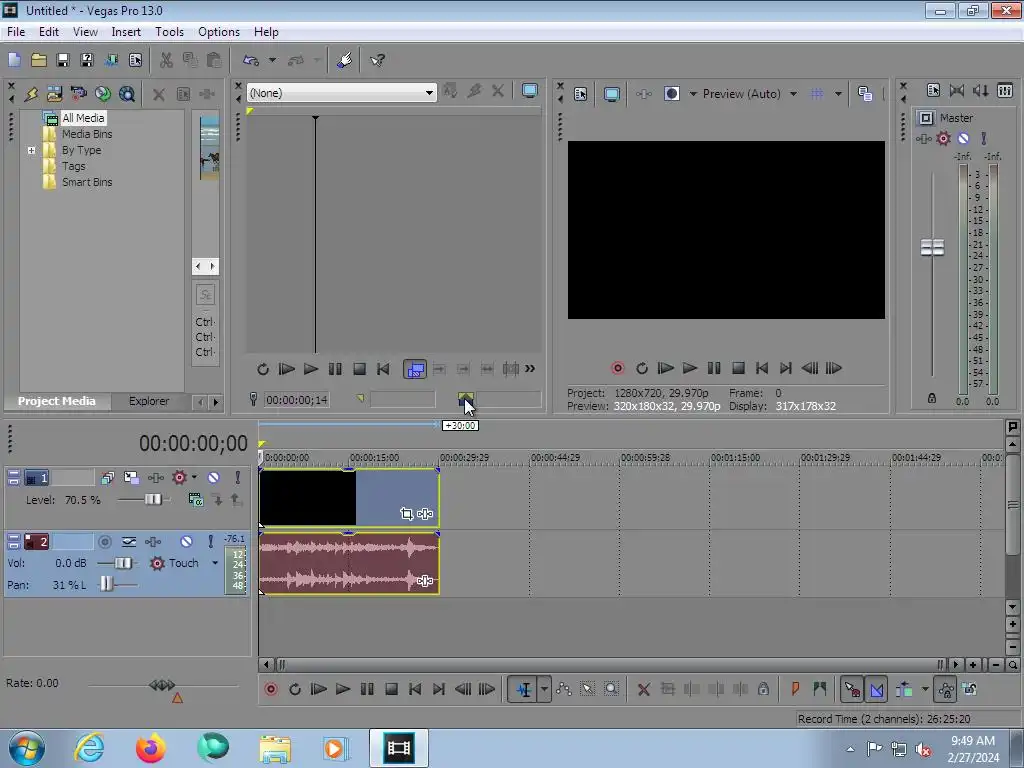1024x768 pixels.
Task: Solo video track 1
Action: point(238,477)
